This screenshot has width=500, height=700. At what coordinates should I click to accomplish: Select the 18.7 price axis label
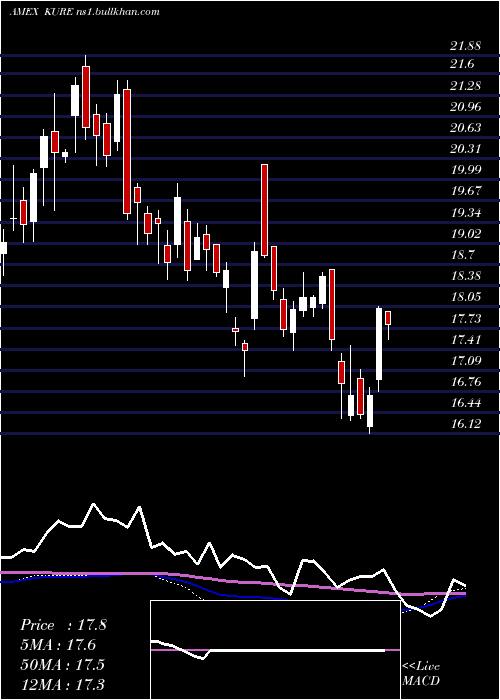tap(462, 255)
